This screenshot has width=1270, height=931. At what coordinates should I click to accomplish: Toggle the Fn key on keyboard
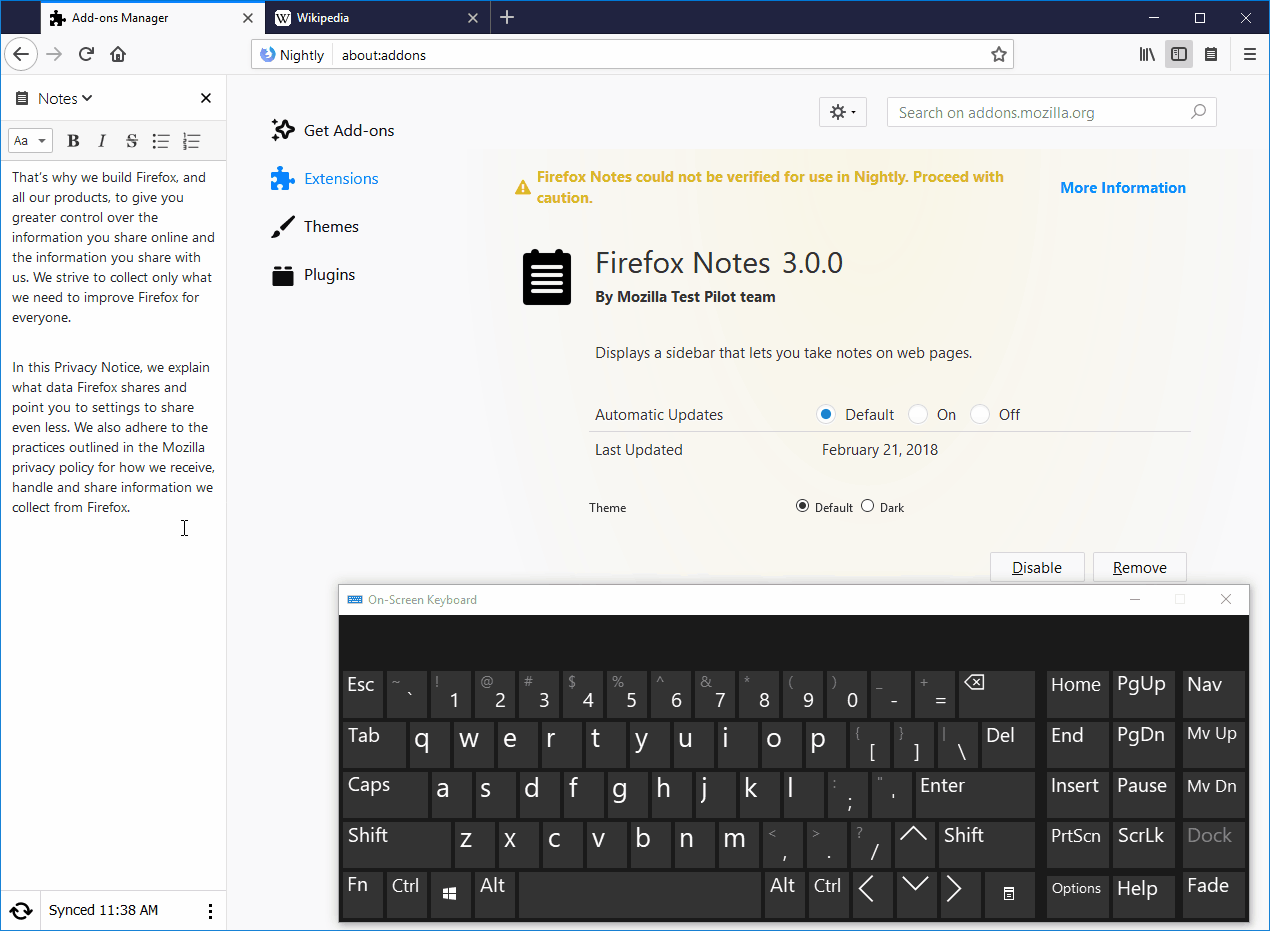coord(362,894)
